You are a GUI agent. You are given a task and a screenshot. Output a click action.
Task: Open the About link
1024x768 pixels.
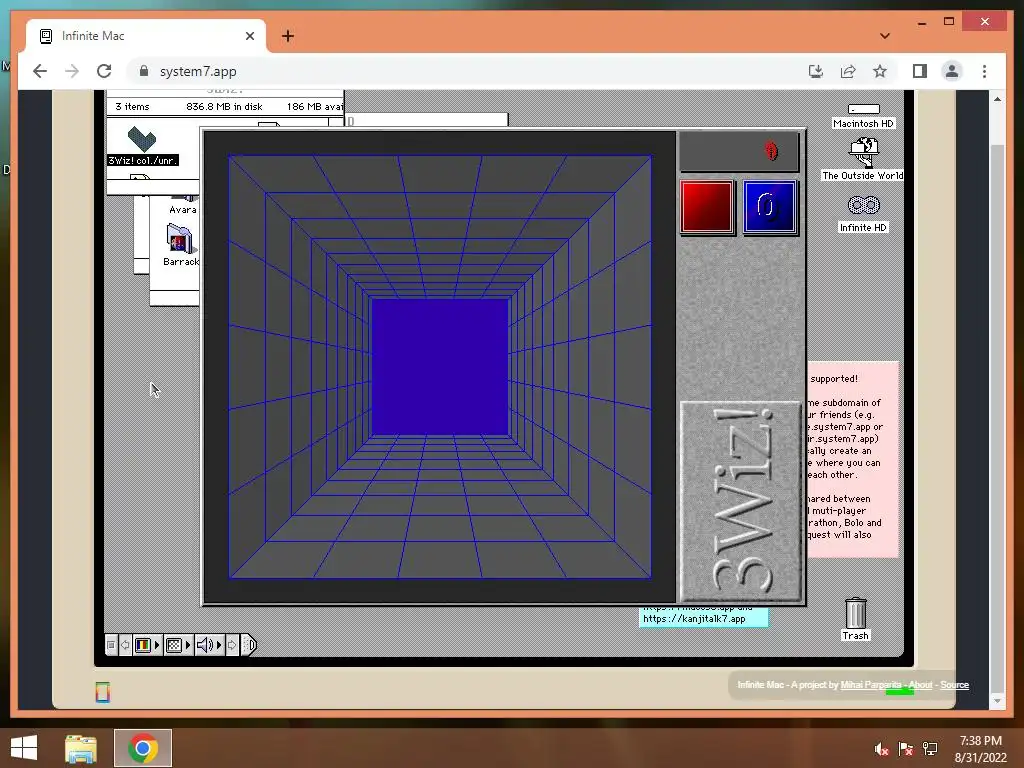920,684
